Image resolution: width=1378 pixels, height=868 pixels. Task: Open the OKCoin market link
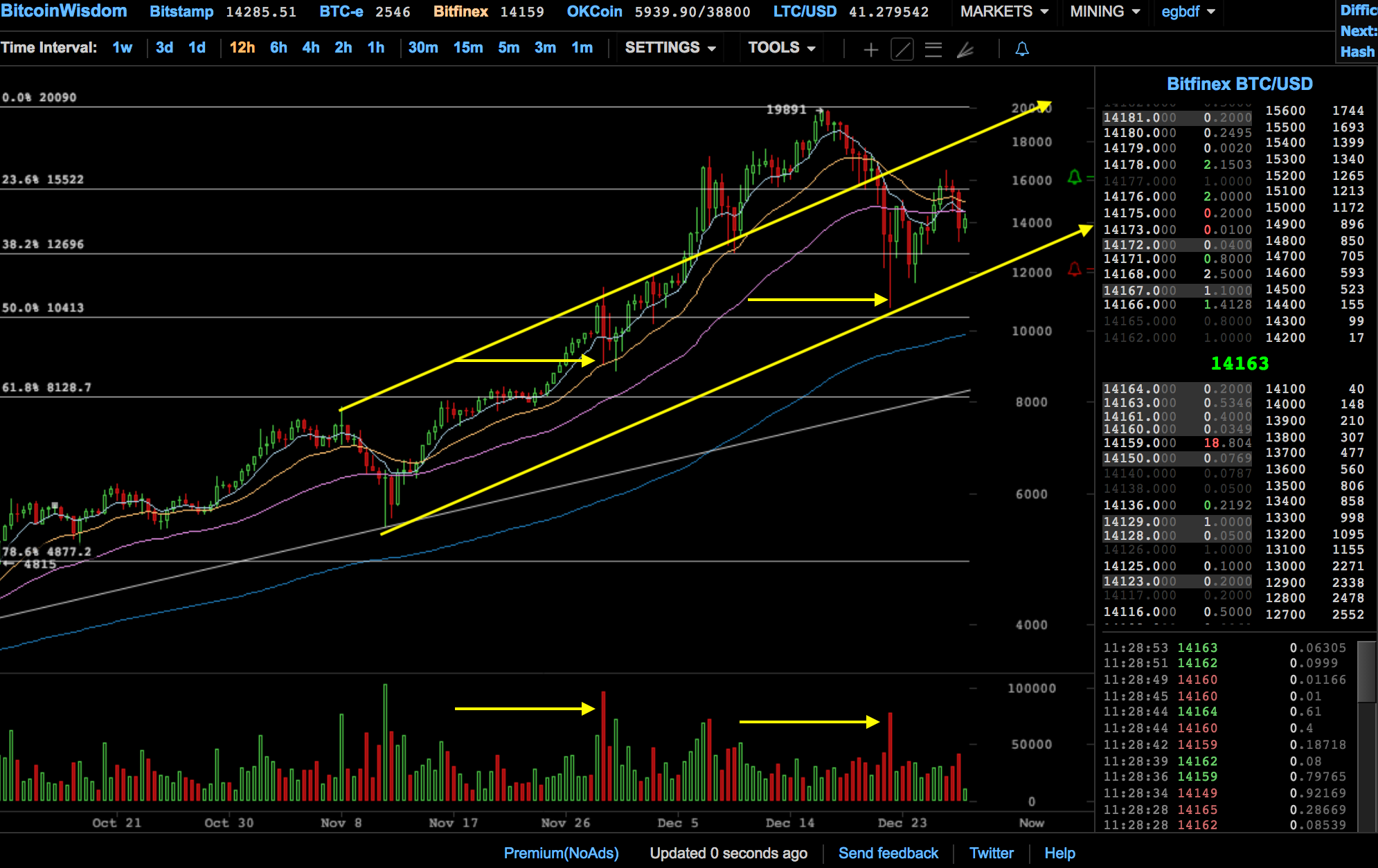point(595,12)
